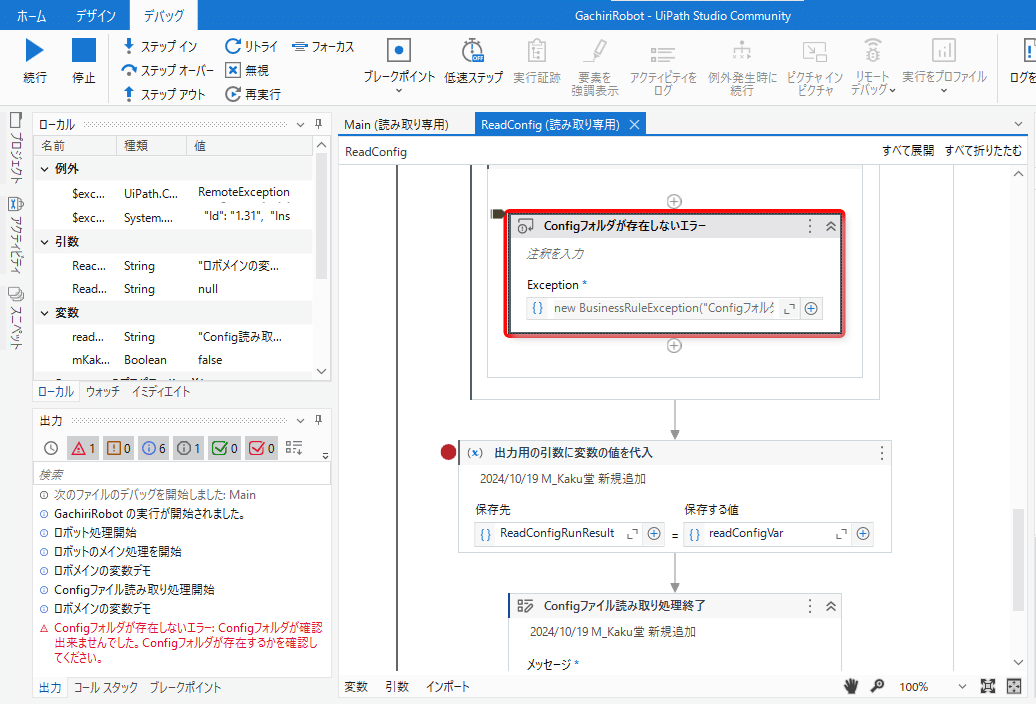Screen dimensions: 1036x704
Task: Open the 引数 panel at the bottom
Action: [x=397, y=687]
